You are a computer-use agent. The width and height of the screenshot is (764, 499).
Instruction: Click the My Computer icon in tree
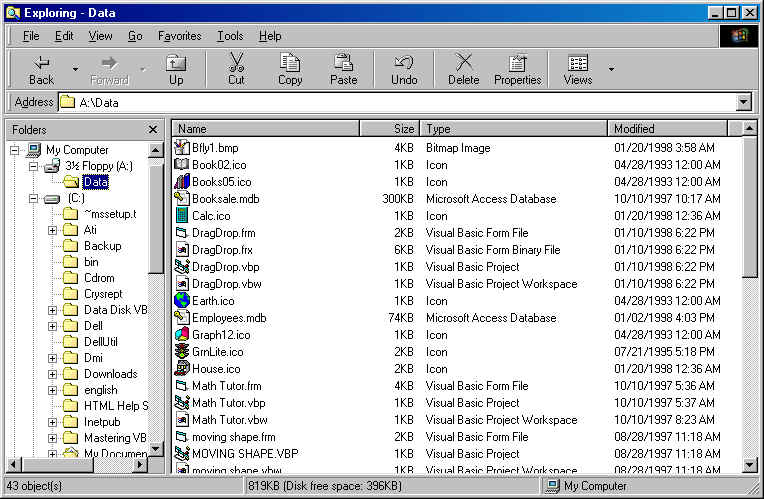[x=34, y=150]
